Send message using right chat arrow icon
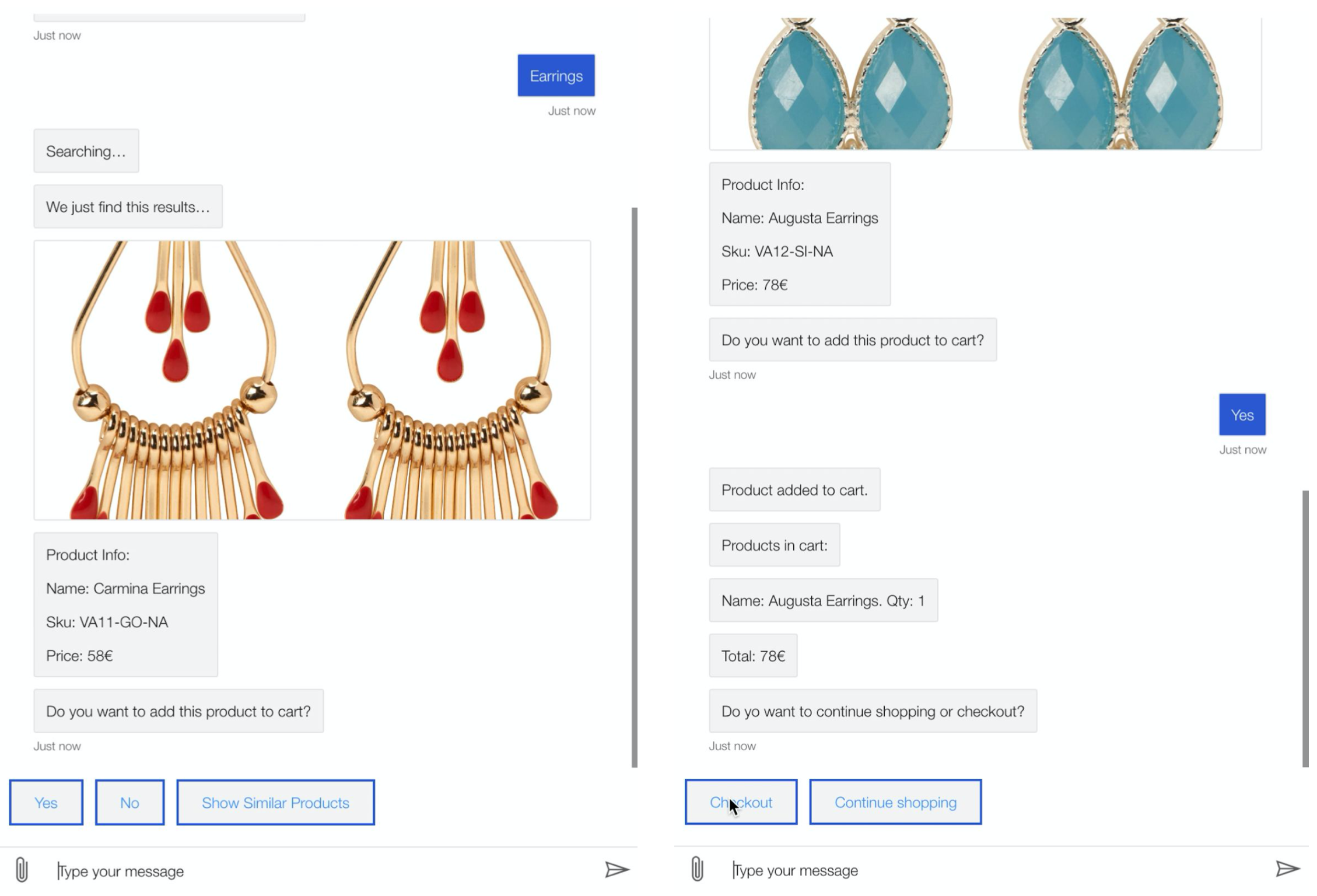 tap(1287, 869)
